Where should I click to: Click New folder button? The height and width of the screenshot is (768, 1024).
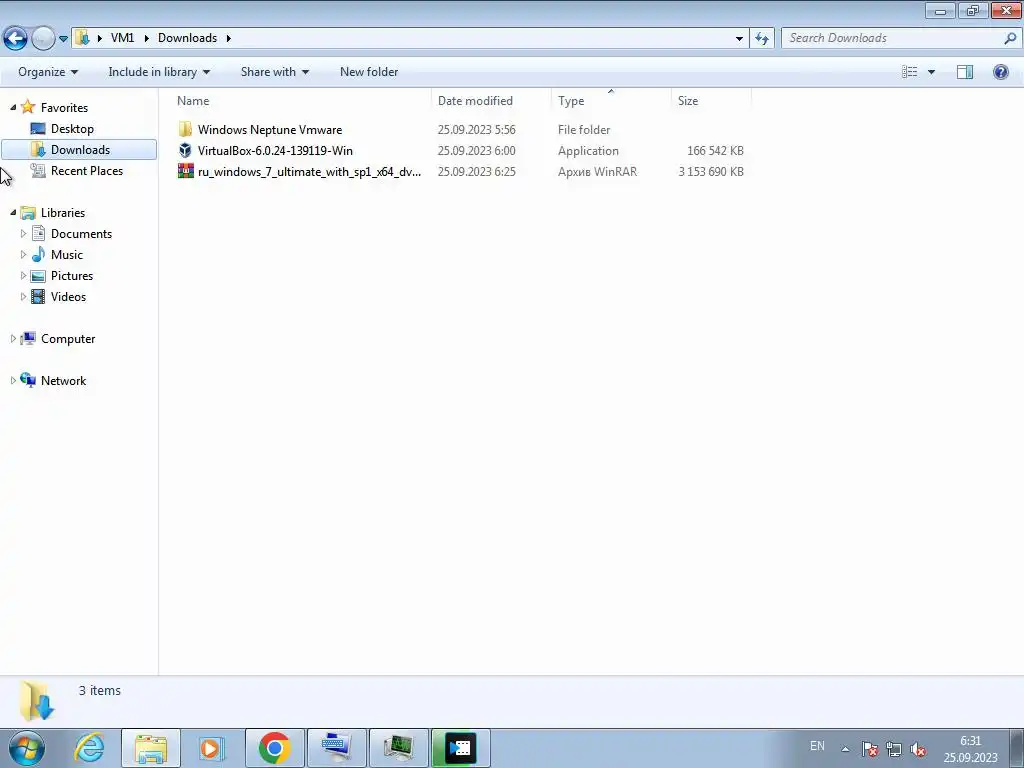point(369,72)
